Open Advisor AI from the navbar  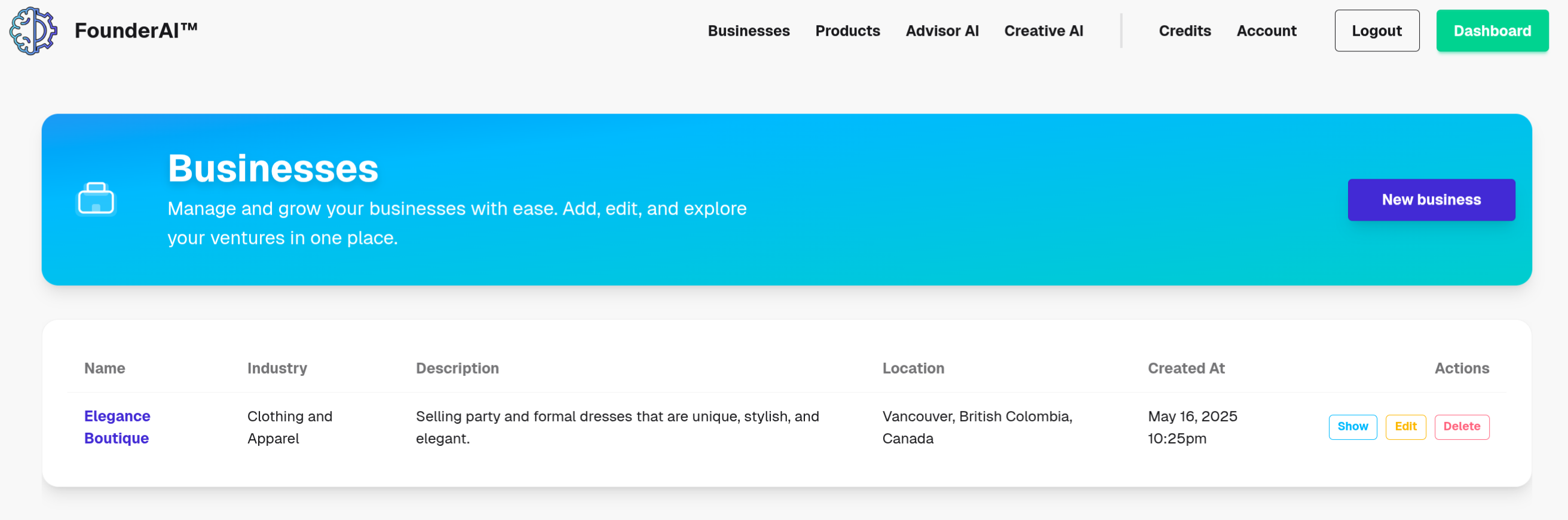click(x=942, y=30)
